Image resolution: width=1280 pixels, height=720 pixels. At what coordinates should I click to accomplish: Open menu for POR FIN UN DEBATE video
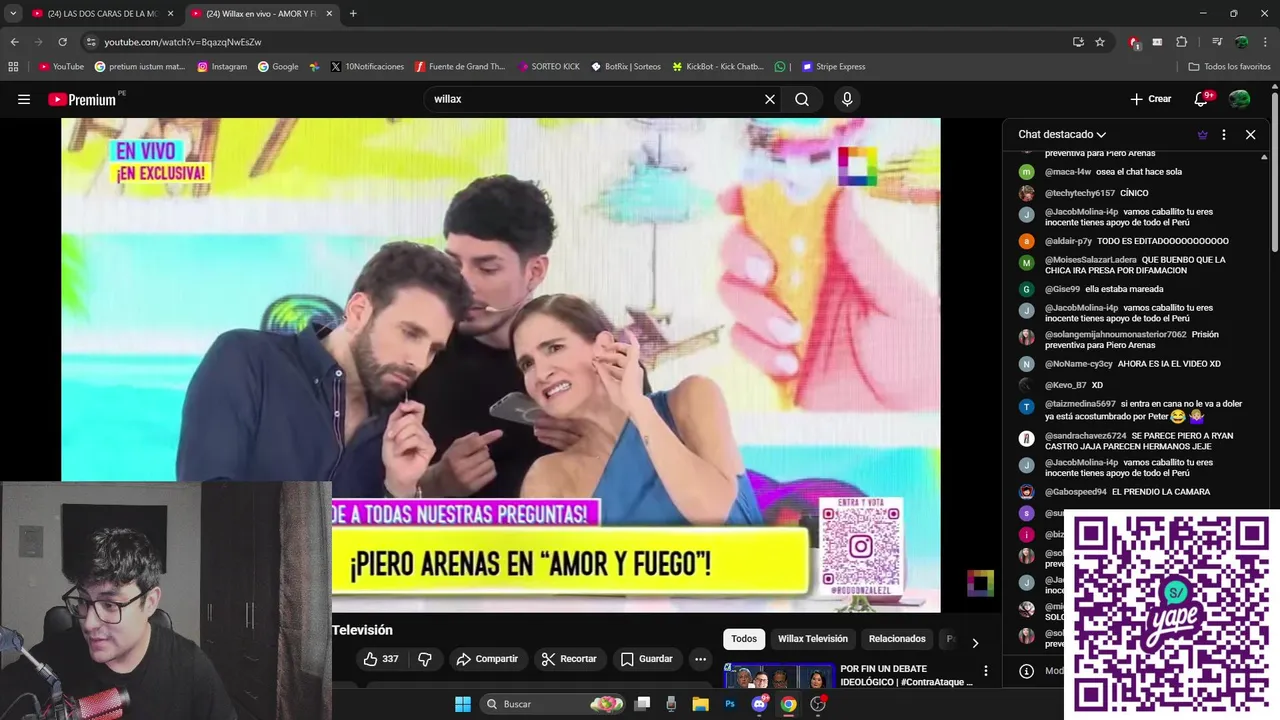[985, 671]
